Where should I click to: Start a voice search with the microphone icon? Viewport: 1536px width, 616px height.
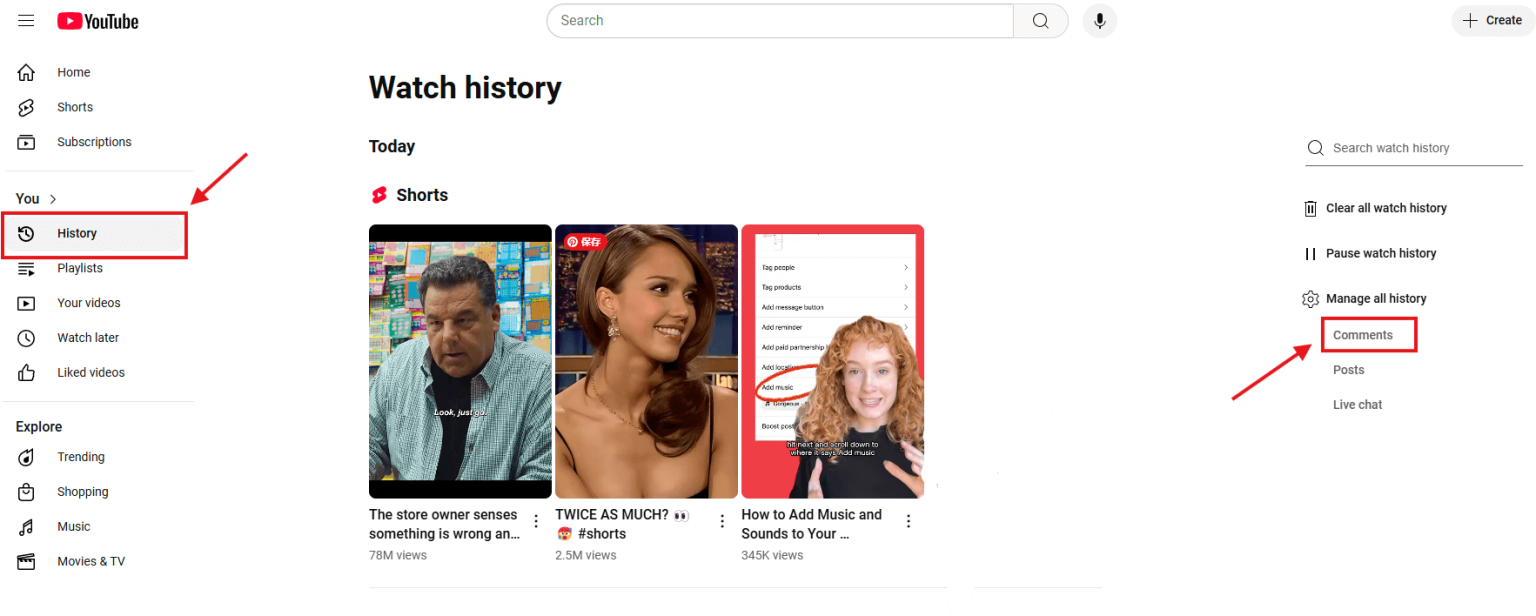click(1099, 20)
